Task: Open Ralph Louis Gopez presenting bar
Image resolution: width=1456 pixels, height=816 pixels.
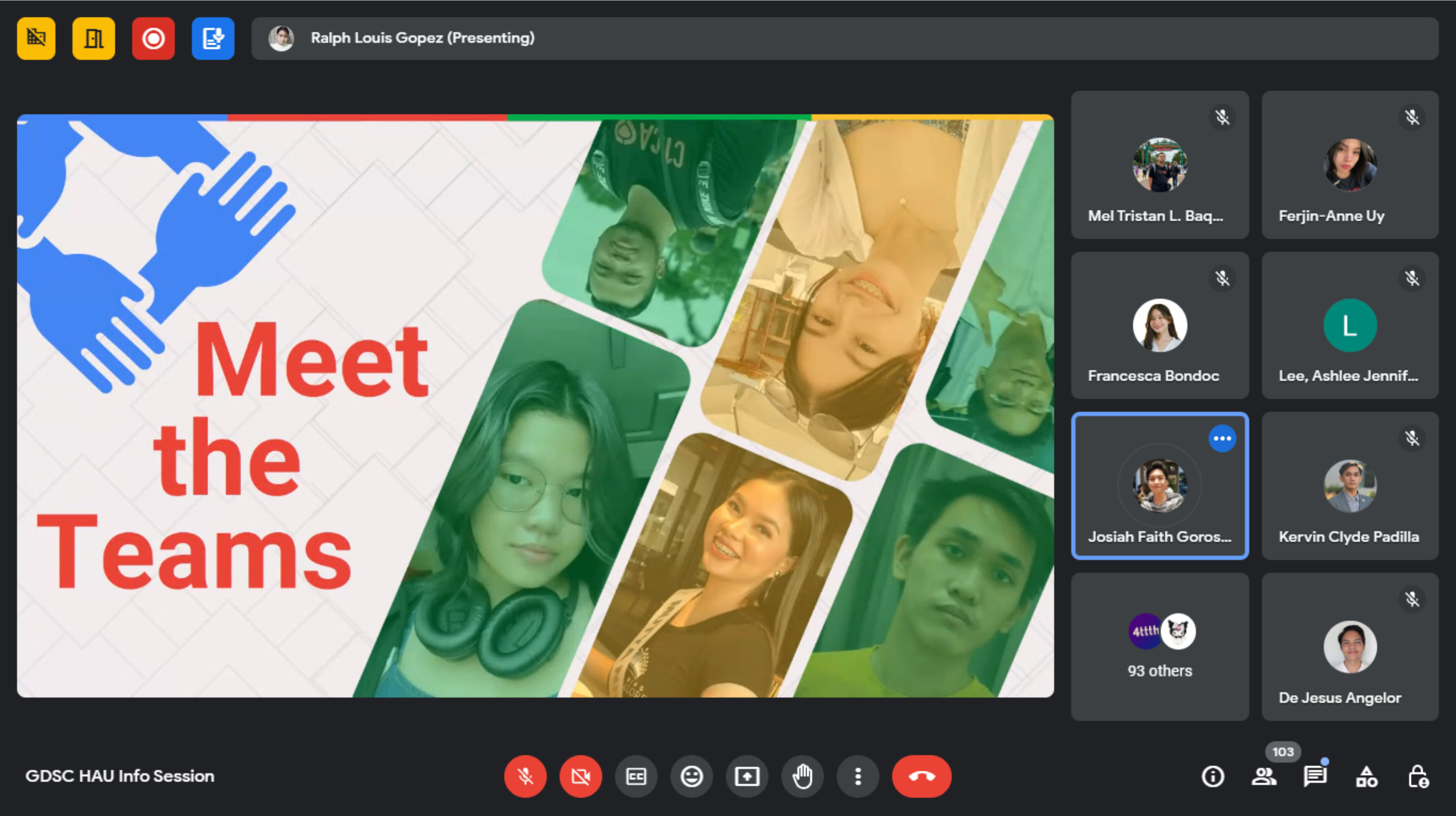Action: (844, 38)
